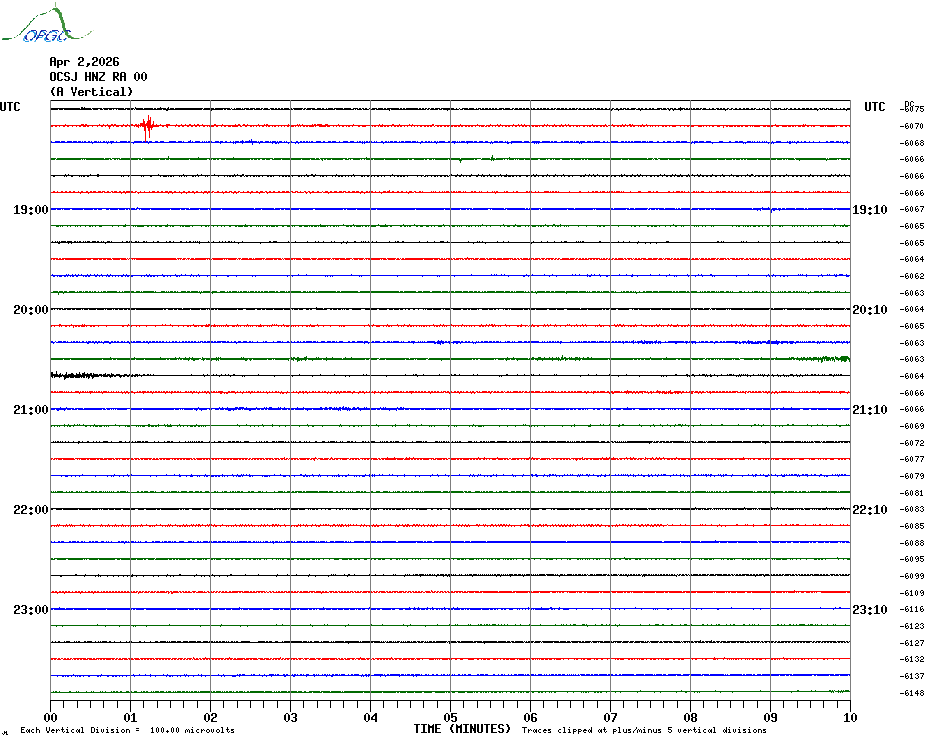Click the 19:10 label on right side
This screenshot has height=744, width=930.
pos(869,210)
